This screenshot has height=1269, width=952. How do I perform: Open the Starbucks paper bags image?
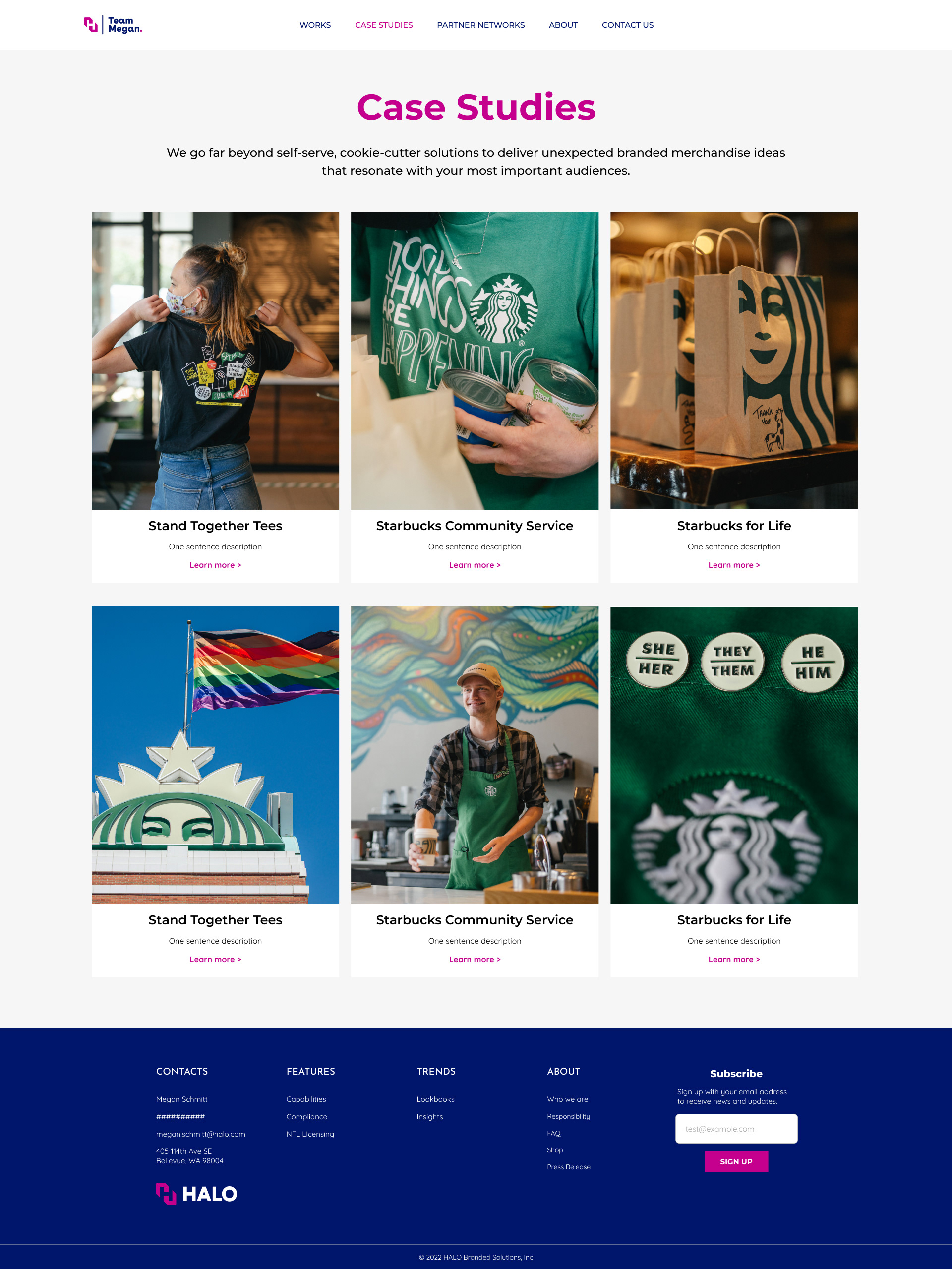(733, 361)
